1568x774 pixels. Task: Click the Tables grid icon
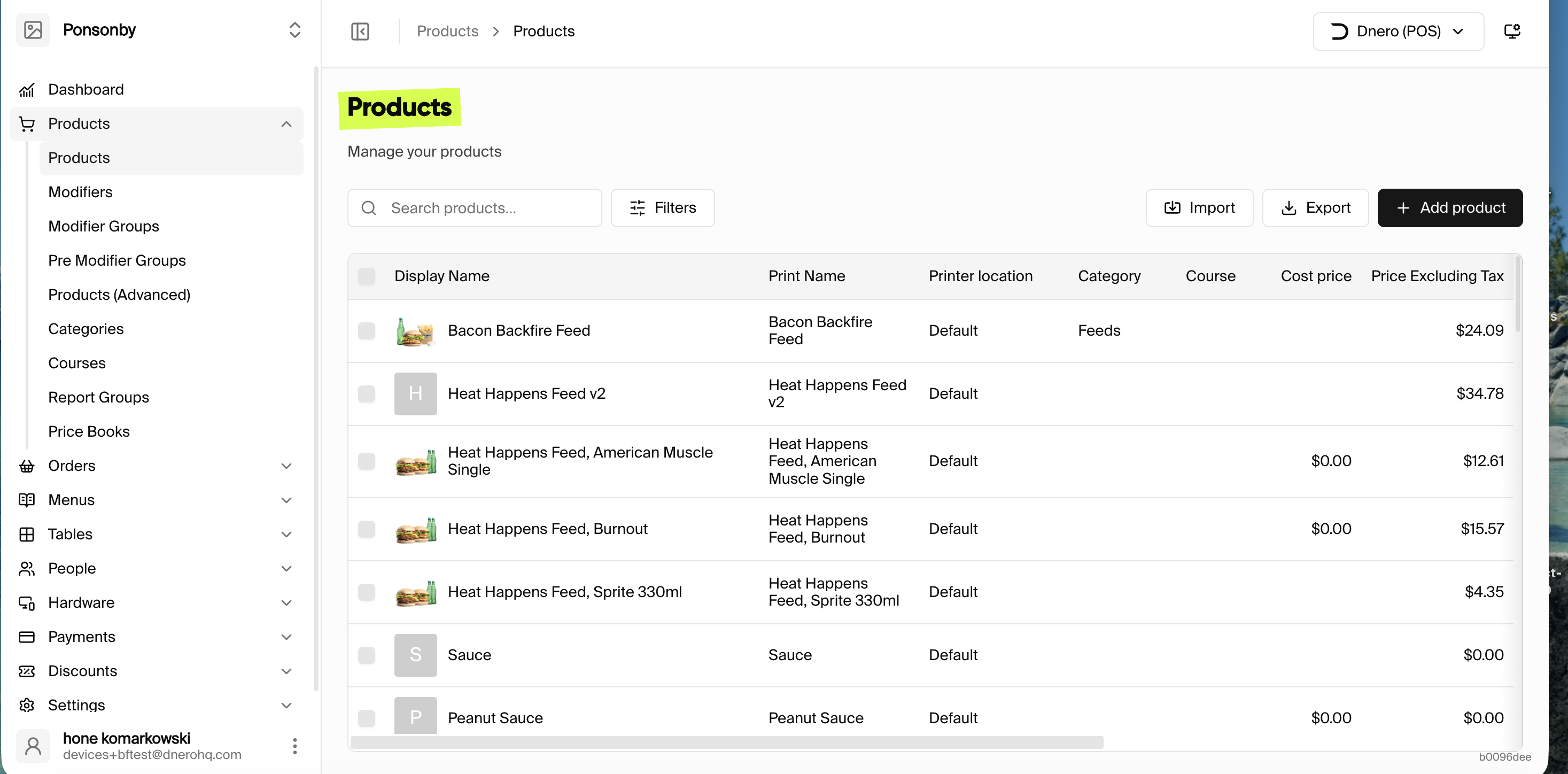coord(27,534)
